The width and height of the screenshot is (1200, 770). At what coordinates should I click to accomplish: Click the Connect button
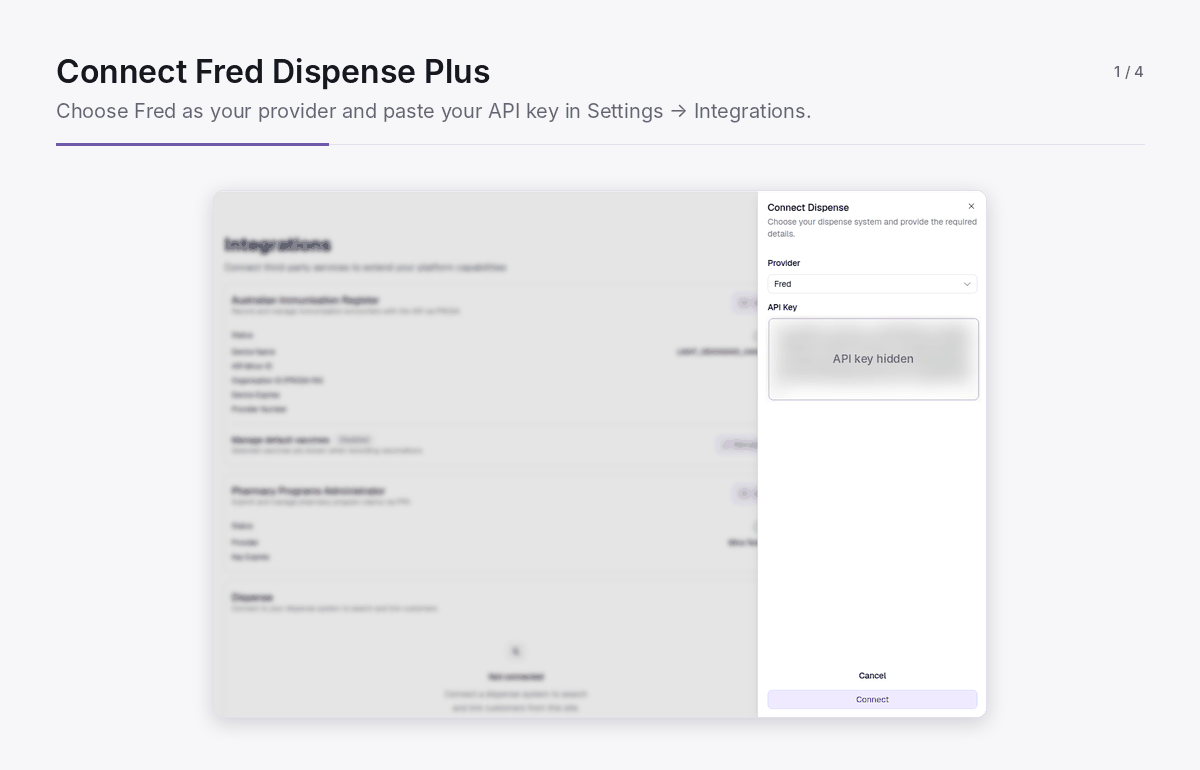[872, 700]
